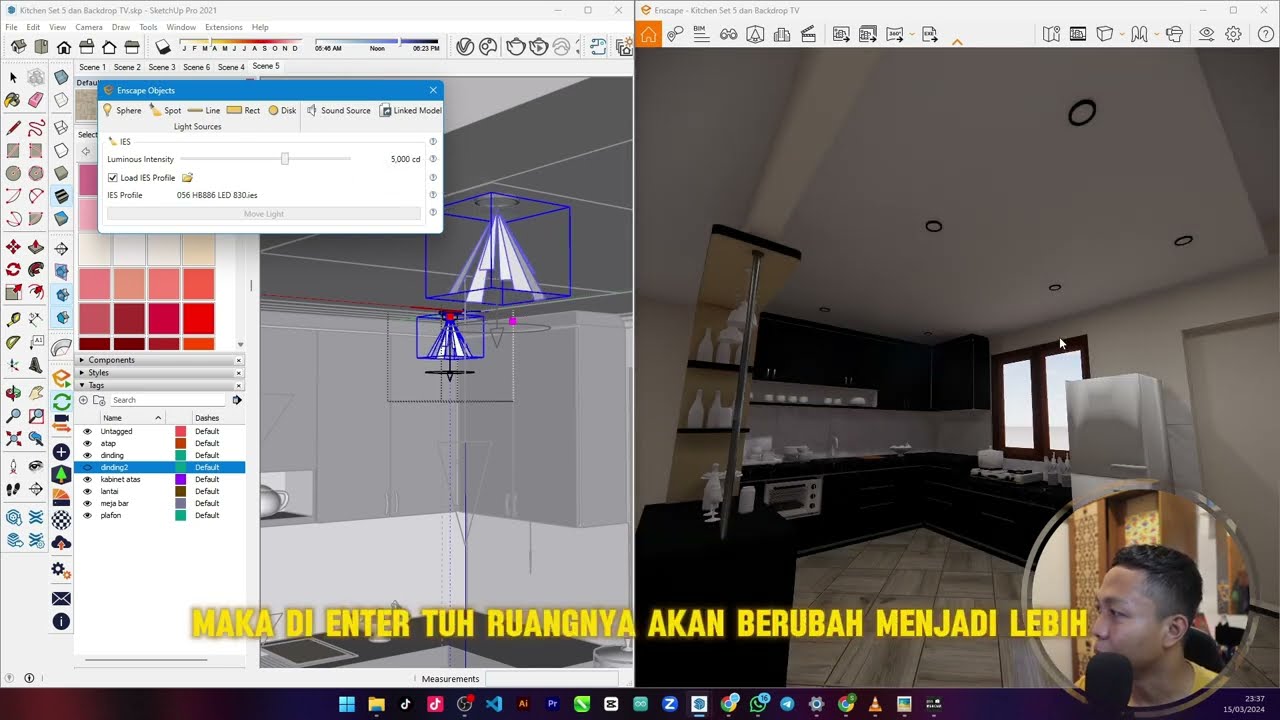The image size is (1280, 720).
Task: Select the Paint Bucket tool
Action: click(x=13, y=100)
